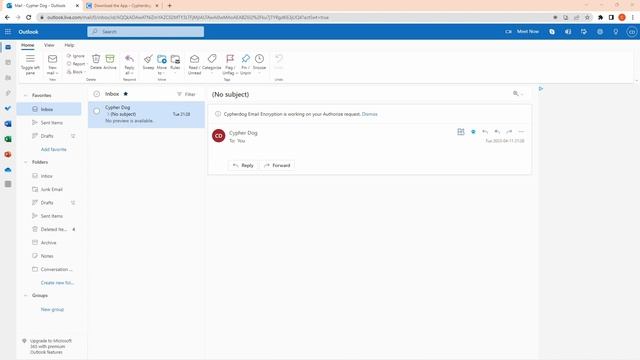Launch Excel from the app rail
The image size is (640, 360).
(8, 139)
